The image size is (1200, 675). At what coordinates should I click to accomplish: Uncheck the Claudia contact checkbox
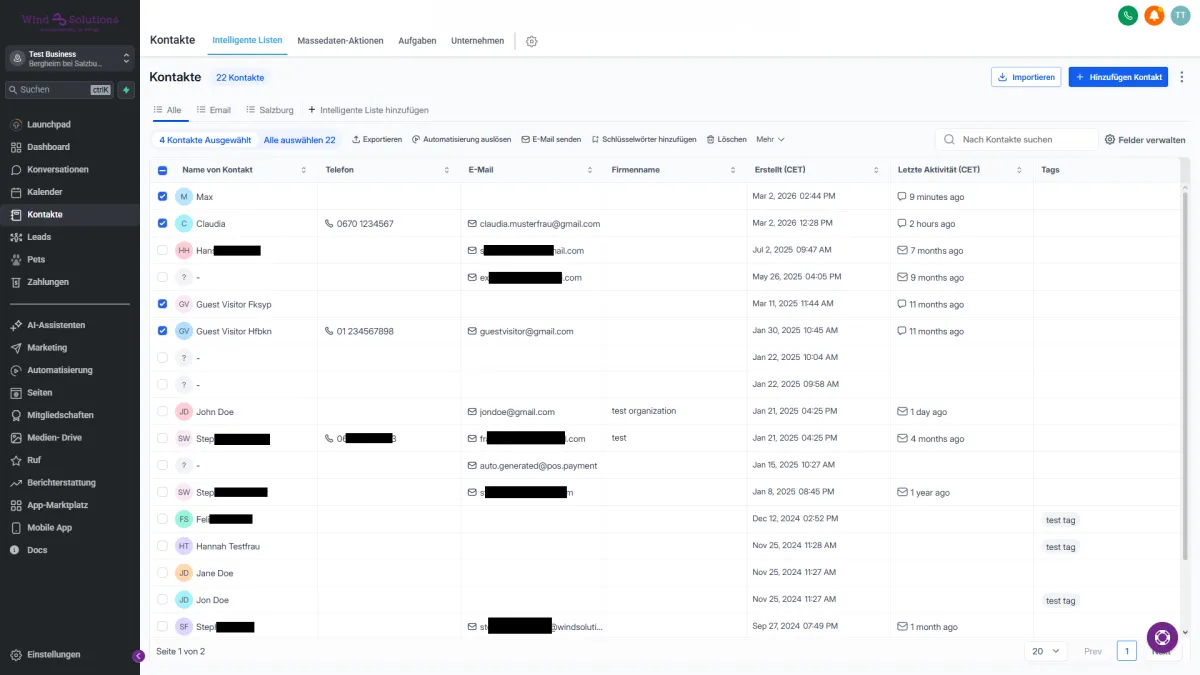pos(163,223)
